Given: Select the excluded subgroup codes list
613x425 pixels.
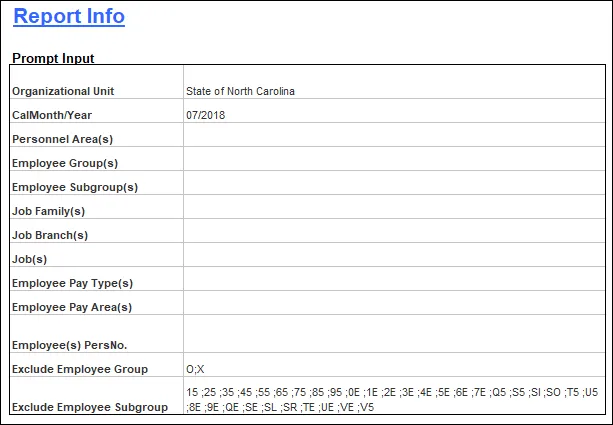Looking at the screenshot, I should click(392, 399).
